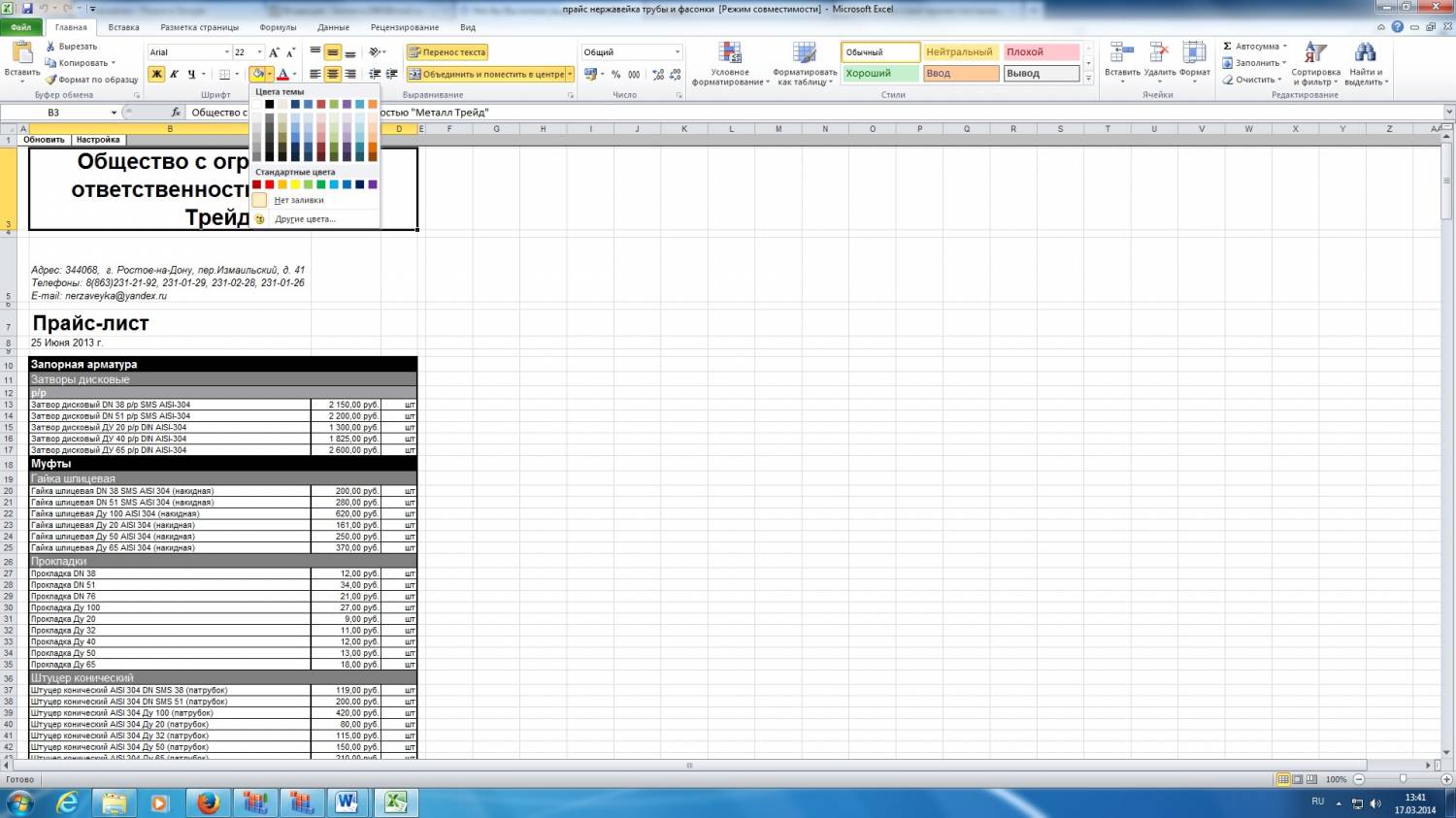1456x818 pixels.
Task: Click the Настройка button in the sheet
Action: (x=98, y=140)
